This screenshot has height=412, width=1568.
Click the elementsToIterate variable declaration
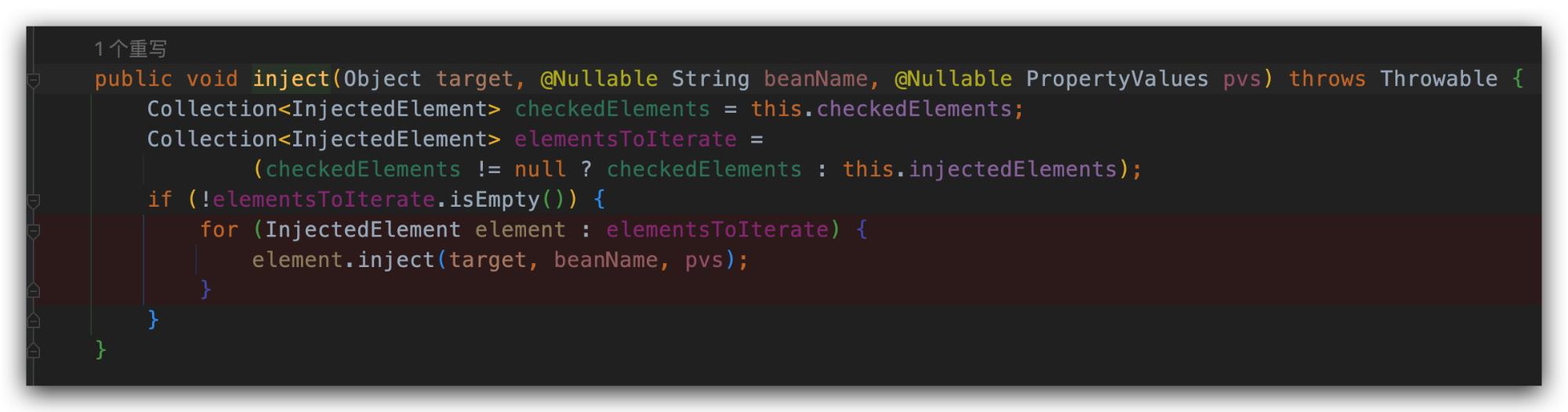tap(626, 139)
